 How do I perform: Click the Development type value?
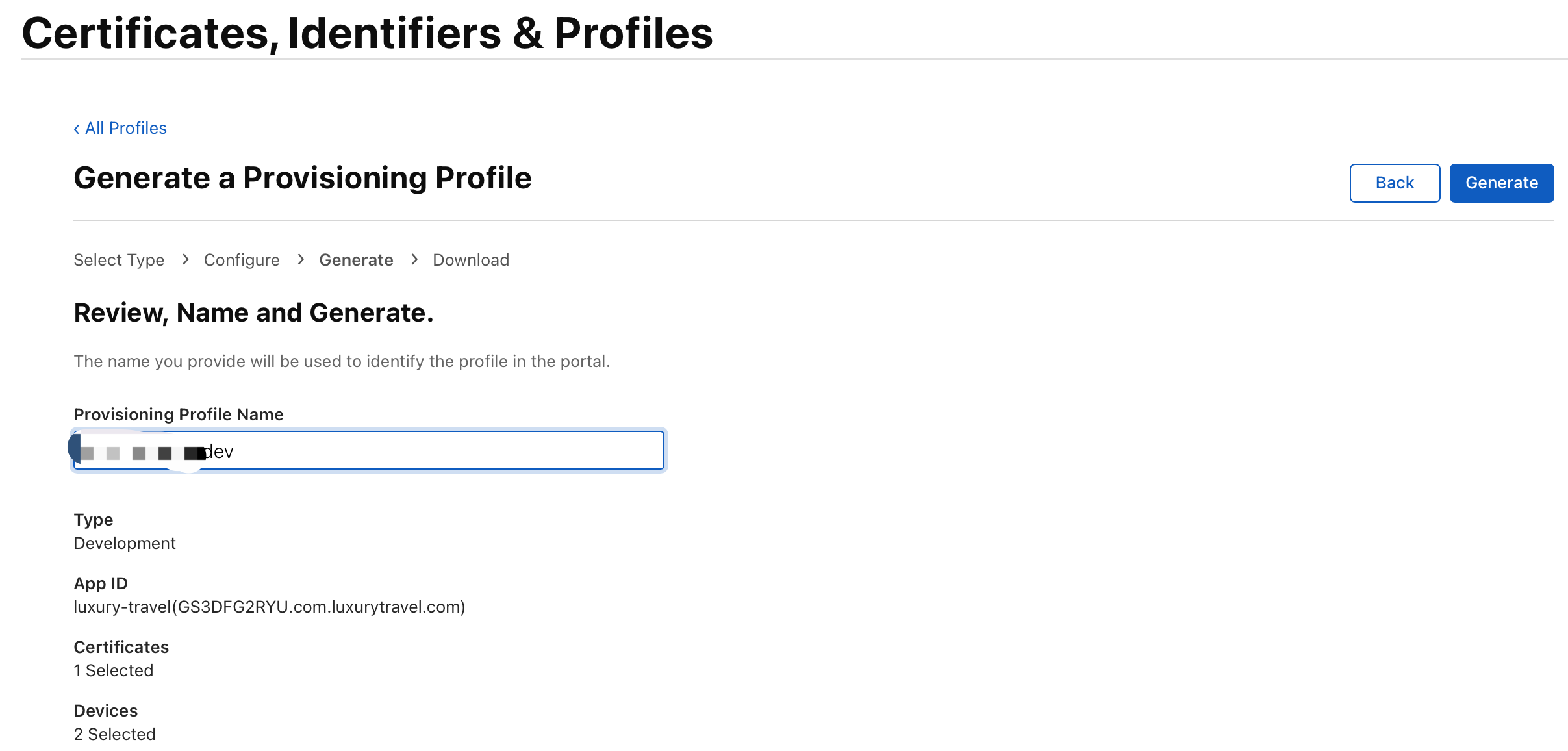coord(125,543)
